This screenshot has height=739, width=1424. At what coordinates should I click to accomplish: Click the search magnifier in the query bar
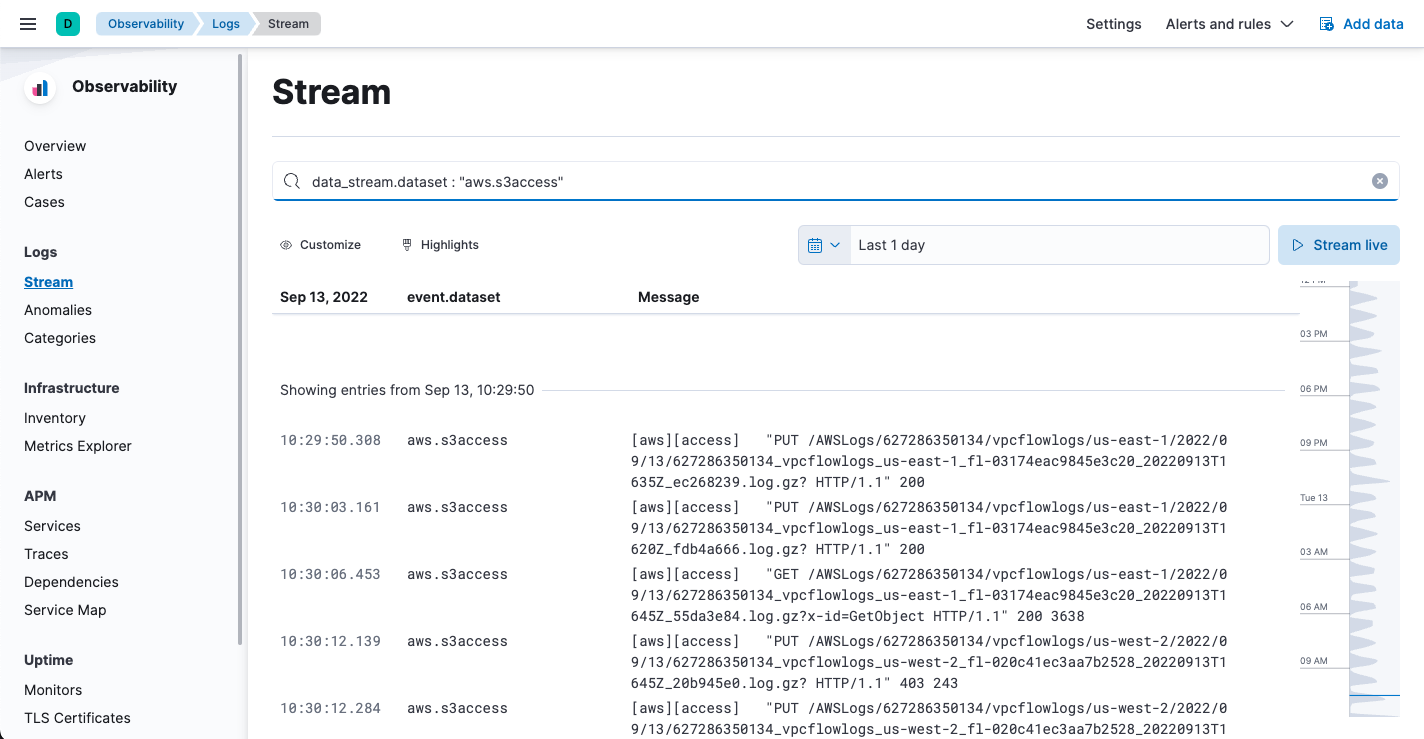point(291,181)
